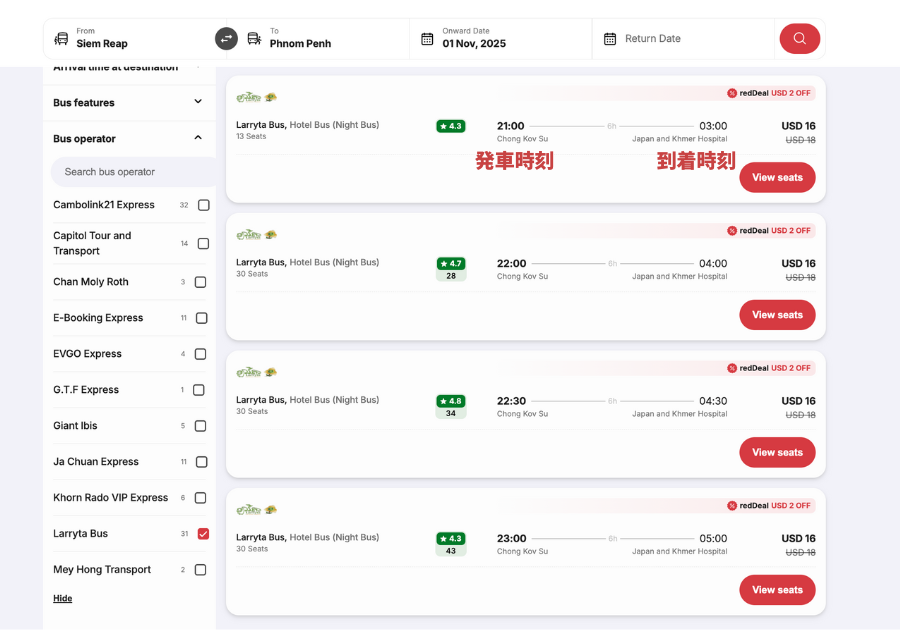
Task: Click the Hide link under operators
Action: [x=63, y=598]
